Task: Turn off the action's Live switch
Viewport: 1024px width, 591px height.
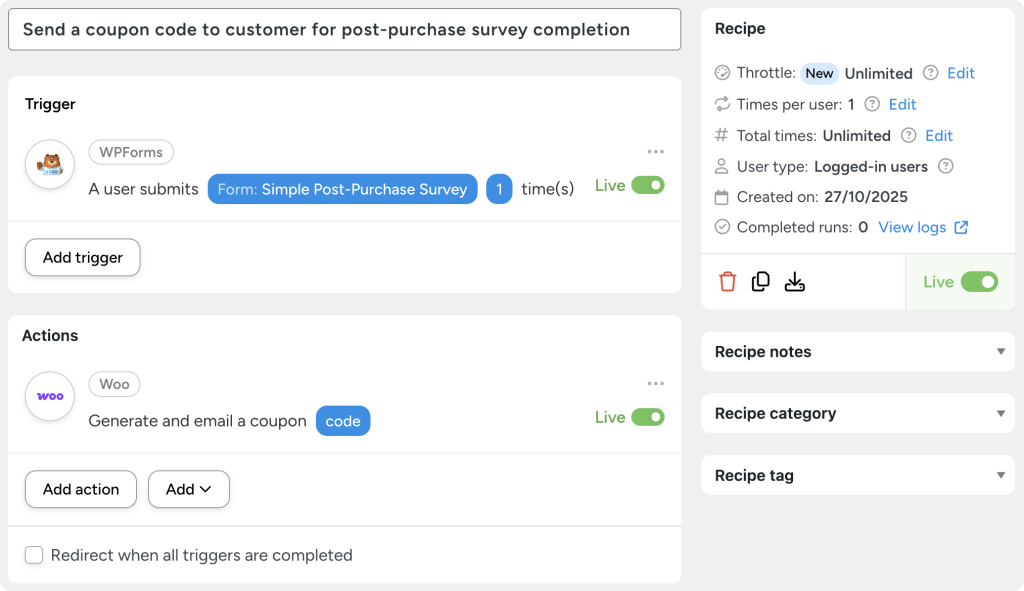Action: tap(649, 417)
